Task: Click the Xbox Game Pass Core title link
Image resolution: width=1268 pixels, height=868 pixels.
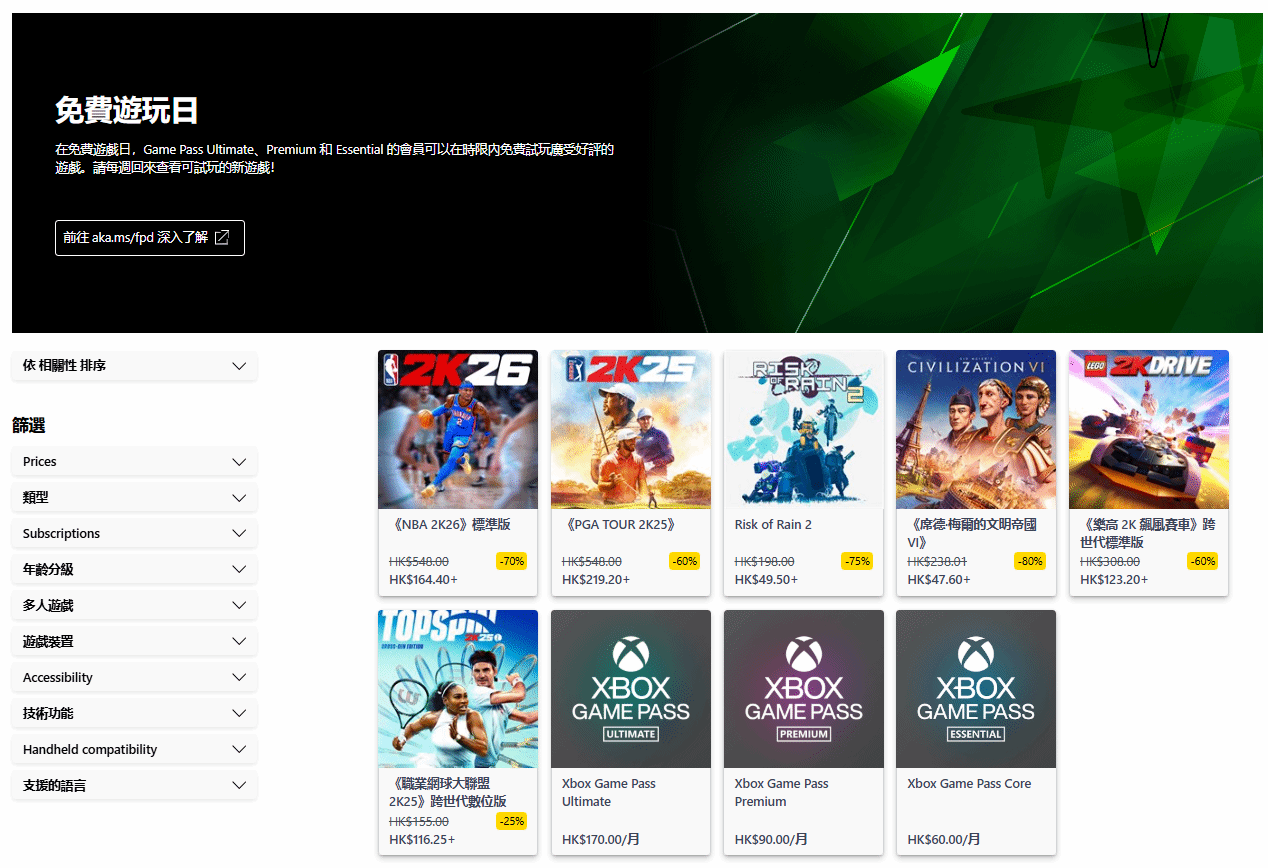Action: 969,784
